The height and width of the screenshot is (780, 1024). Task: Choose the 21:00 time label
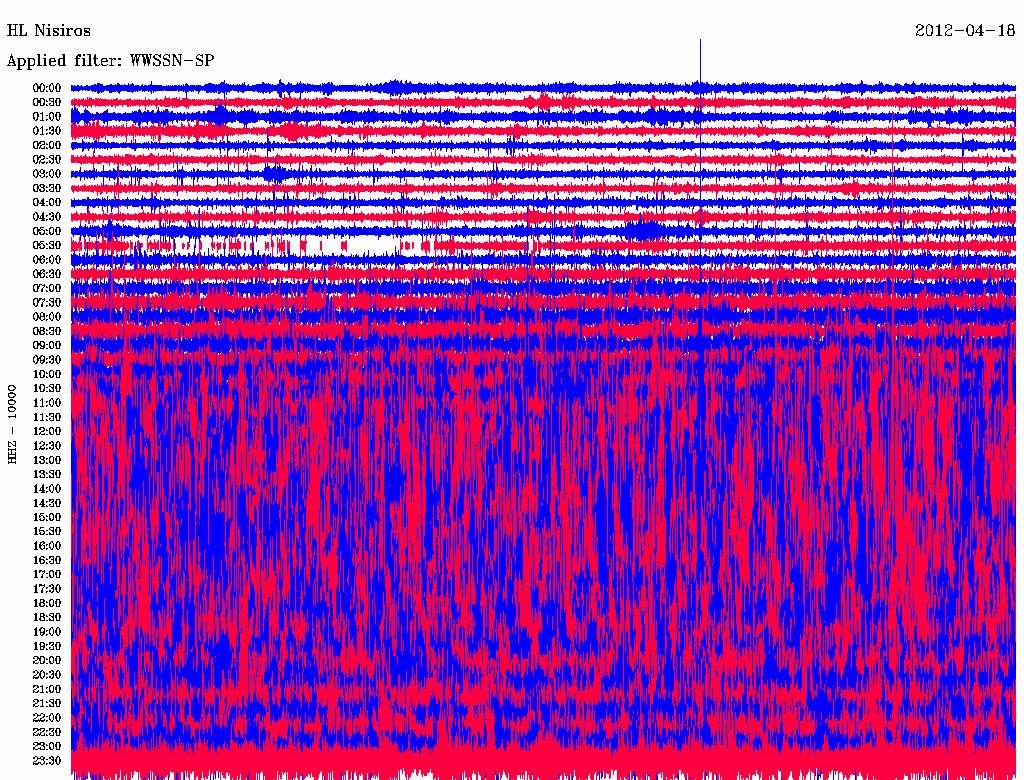pyautogui.click(x=46, y=689)
